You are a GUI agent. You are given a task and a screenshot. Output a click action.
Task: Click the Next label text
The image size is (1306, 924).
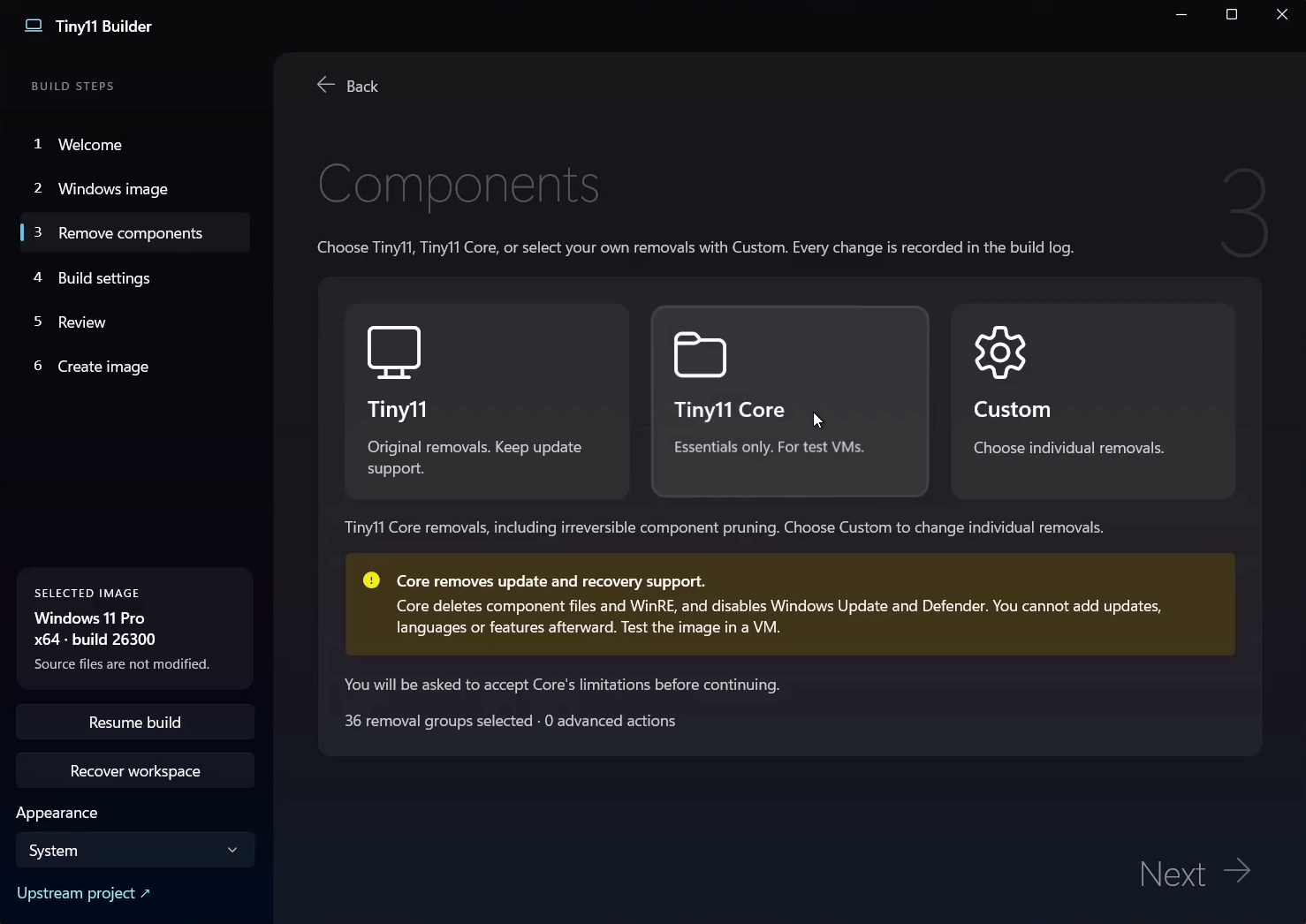click(1173, 874)
